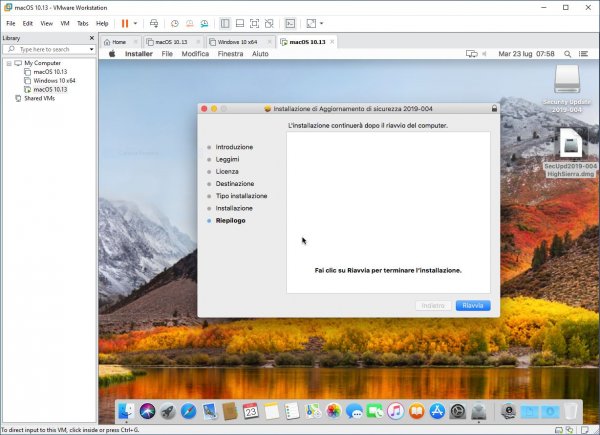Expand the power options dropdown arrow
Viewport: 600px width, 435px height.
137,23
